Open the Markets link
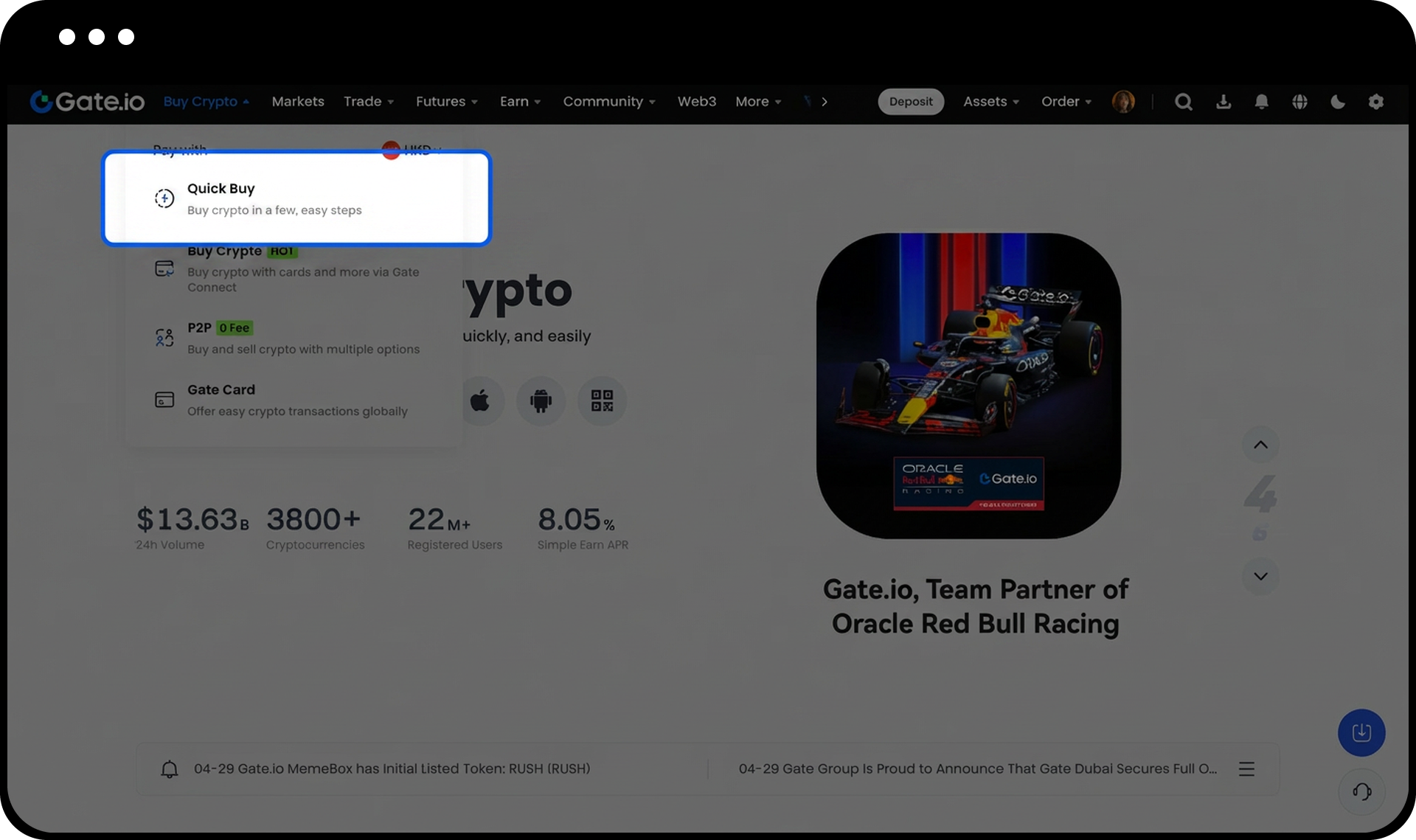 click(297, 102)
